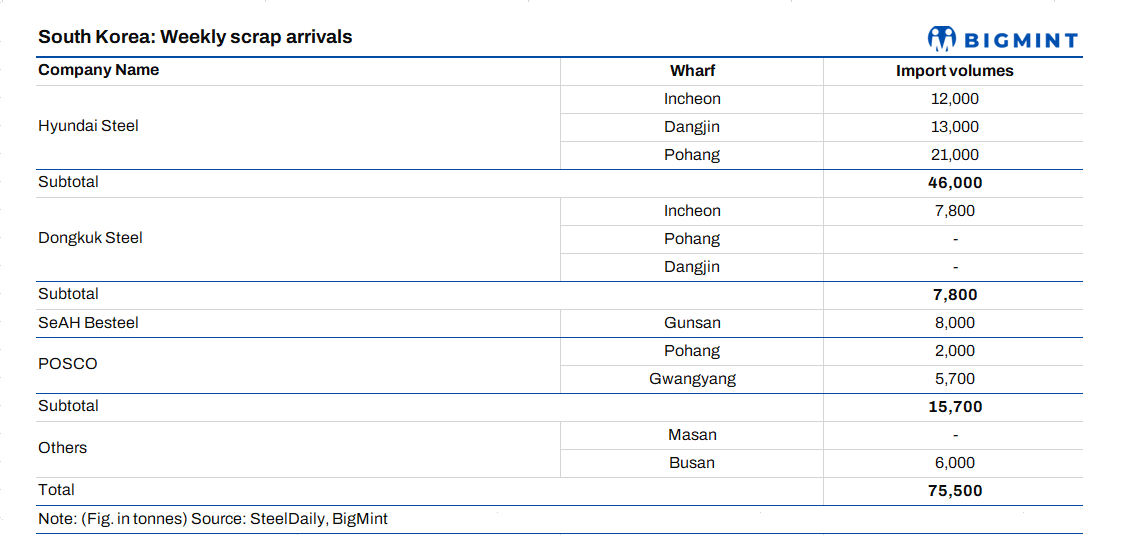Screen dimensions: 1141x559
Task: Select the Wharf column header
Action: tap(692, 71)
